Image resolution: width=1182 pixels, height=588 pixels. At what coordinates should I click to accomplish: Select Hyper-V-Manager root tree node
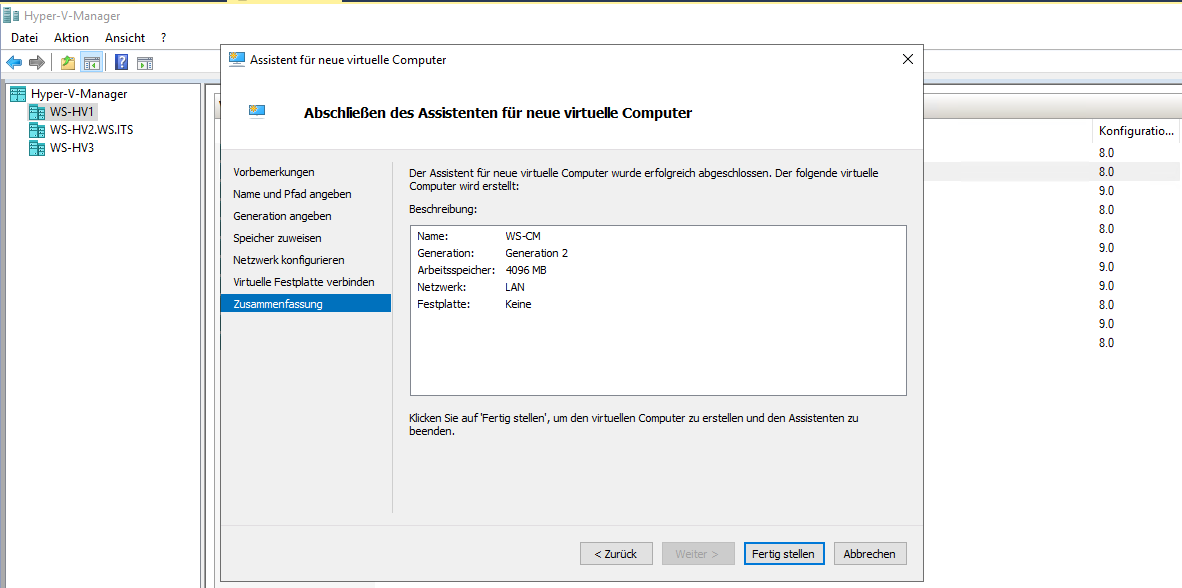79,94
